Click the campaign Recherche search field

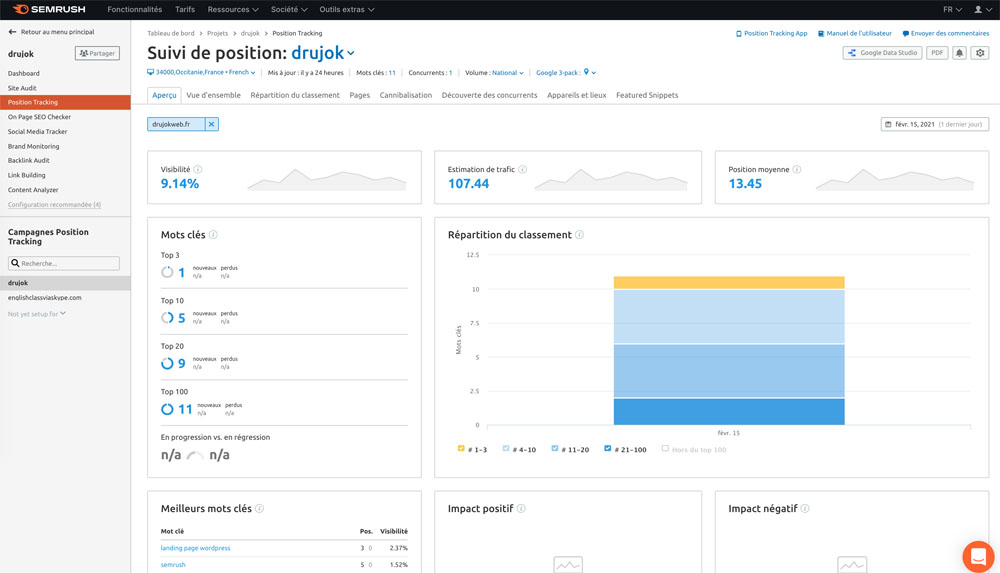click(x=64, y=263)
